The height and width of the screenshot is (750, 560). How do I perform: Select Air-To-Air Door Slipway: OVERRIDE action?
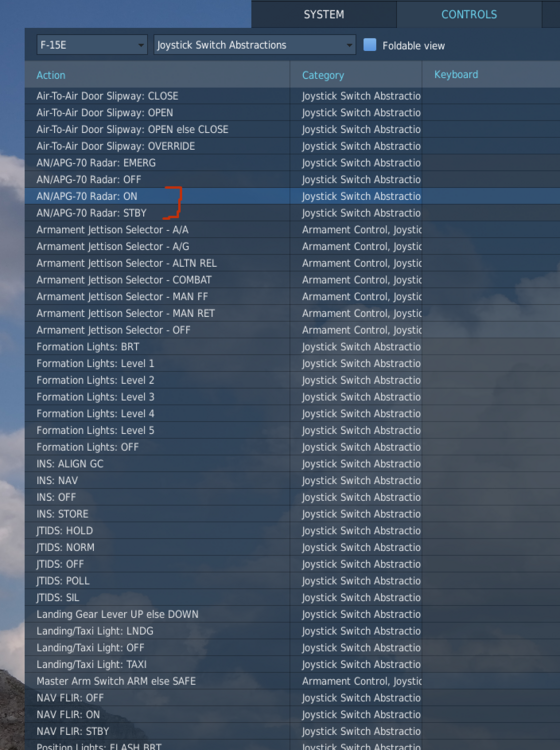click(116, 146)
